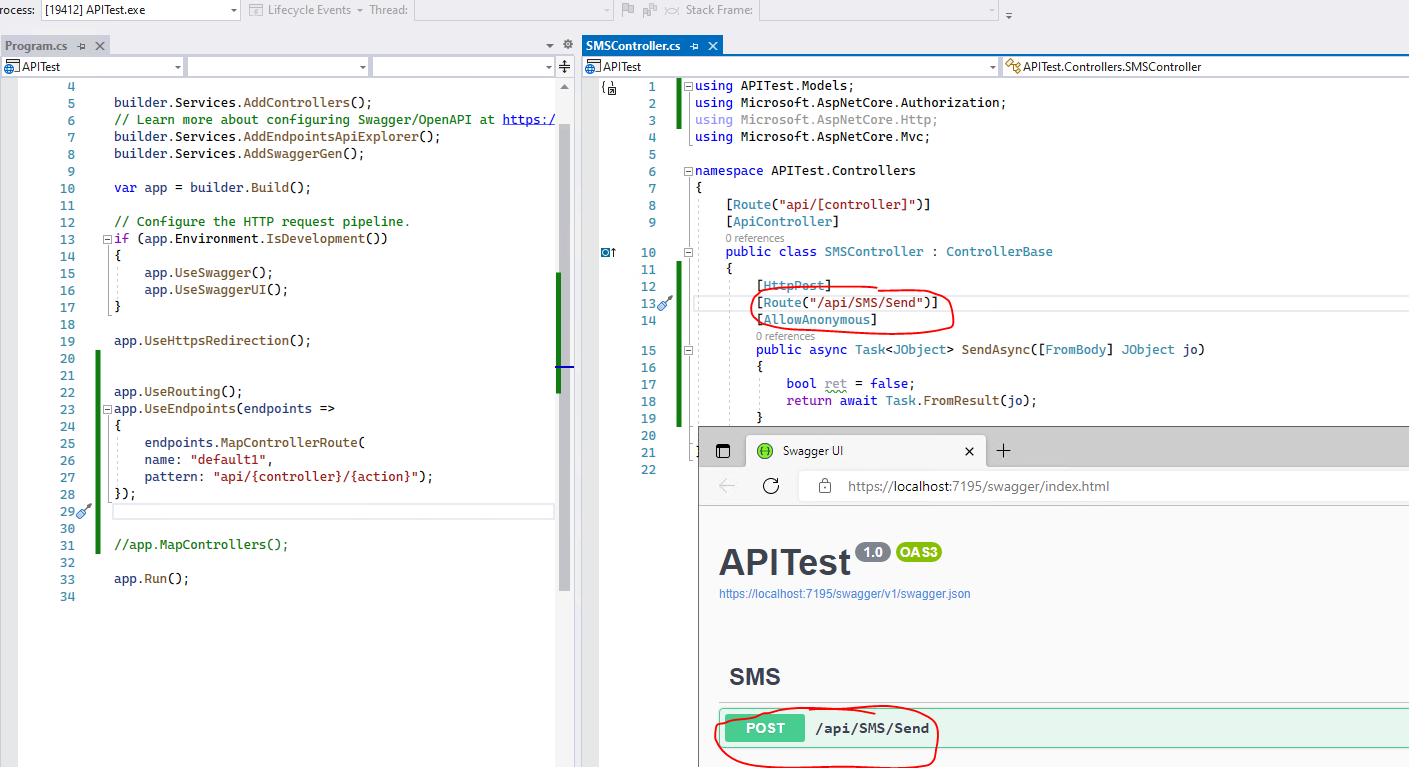Click 0 references above SMSController class
Viewport: 1409px width, 768px height.
(x=755, y=238)
